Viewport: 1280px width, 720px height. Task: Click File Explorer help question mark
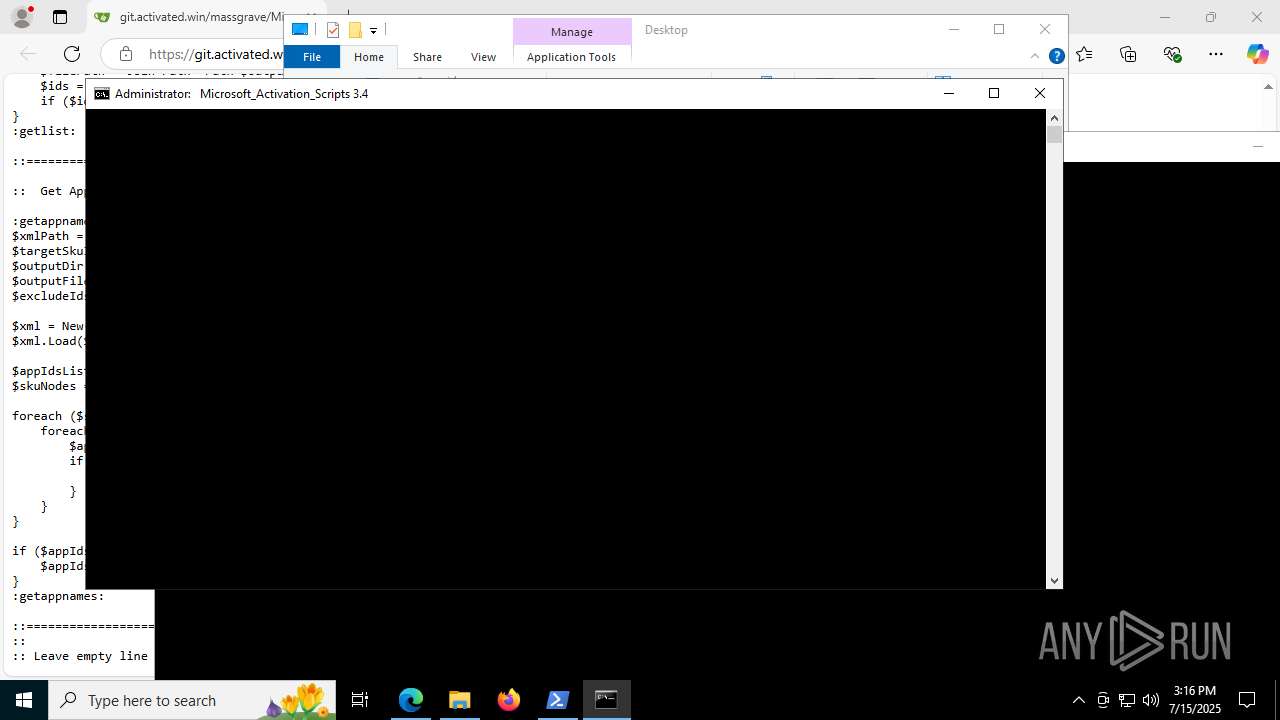coord(1056,57)
